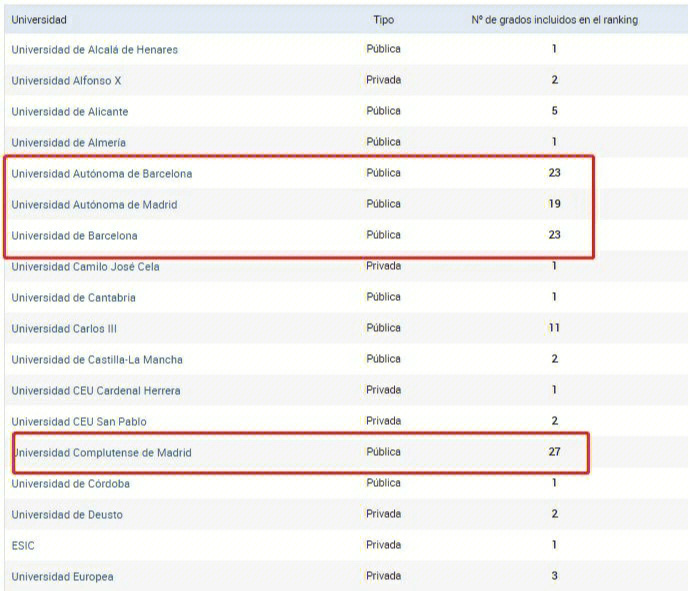Select Pública type in Complutense de Madrid row
Image resolution: width=688 pixels, height=591 pixels.
(x=383, y=452)
